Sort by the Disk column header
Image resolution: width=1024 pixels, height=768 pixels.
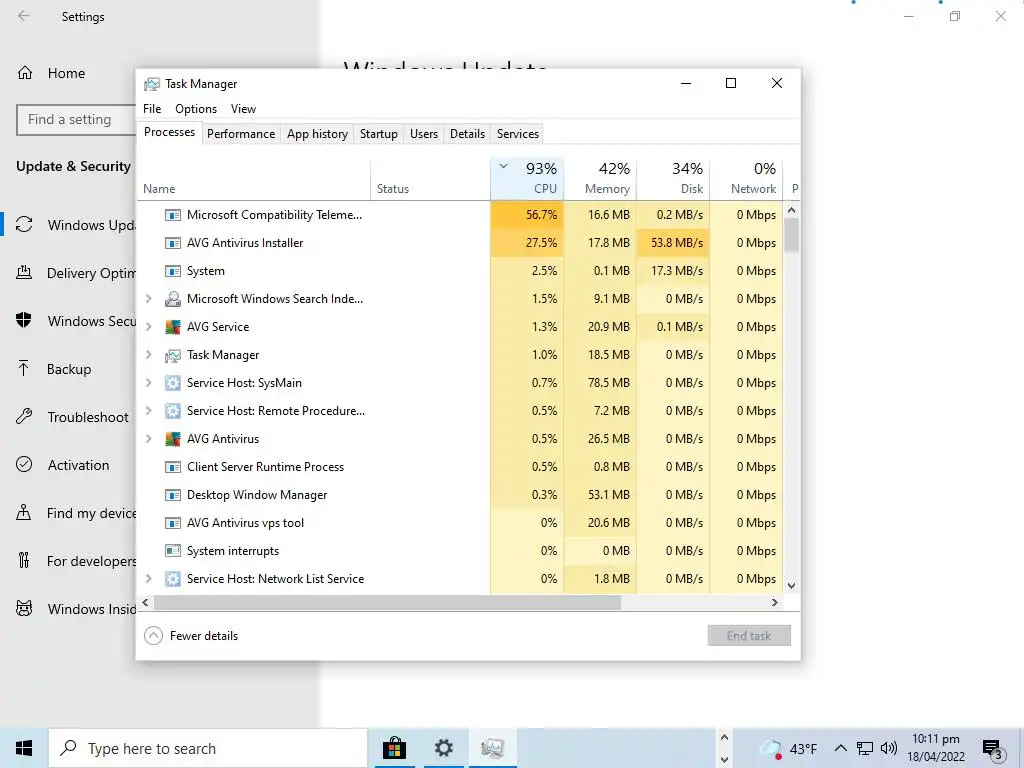[x=673, y=178]
